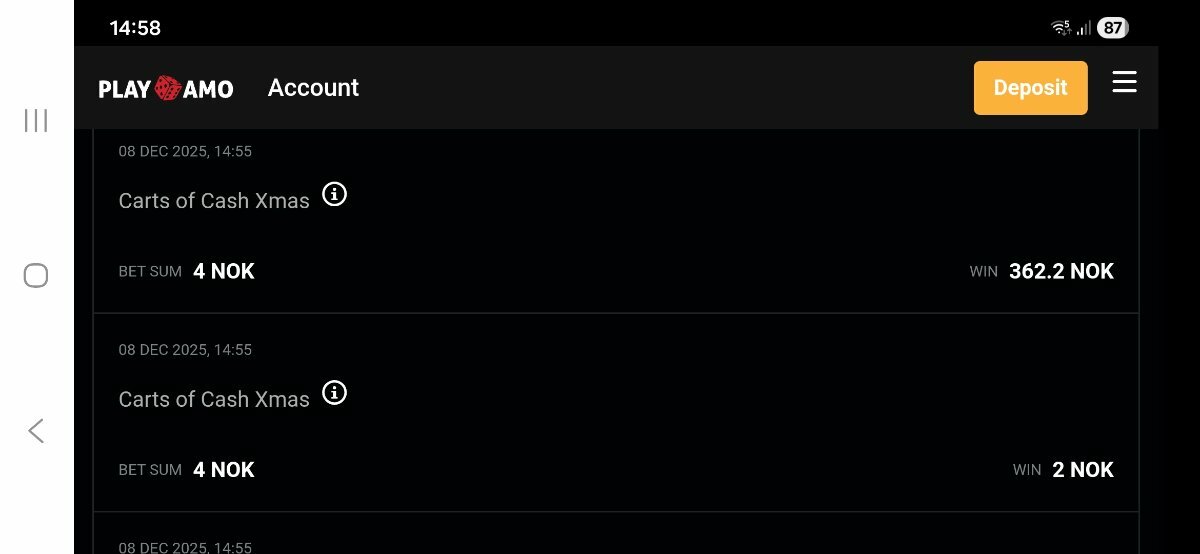Image resolution: width=1200 pixels, height=554 pixels.
Task: Open info for the 362.2 NOK win game
Action: tap(334, 194)
